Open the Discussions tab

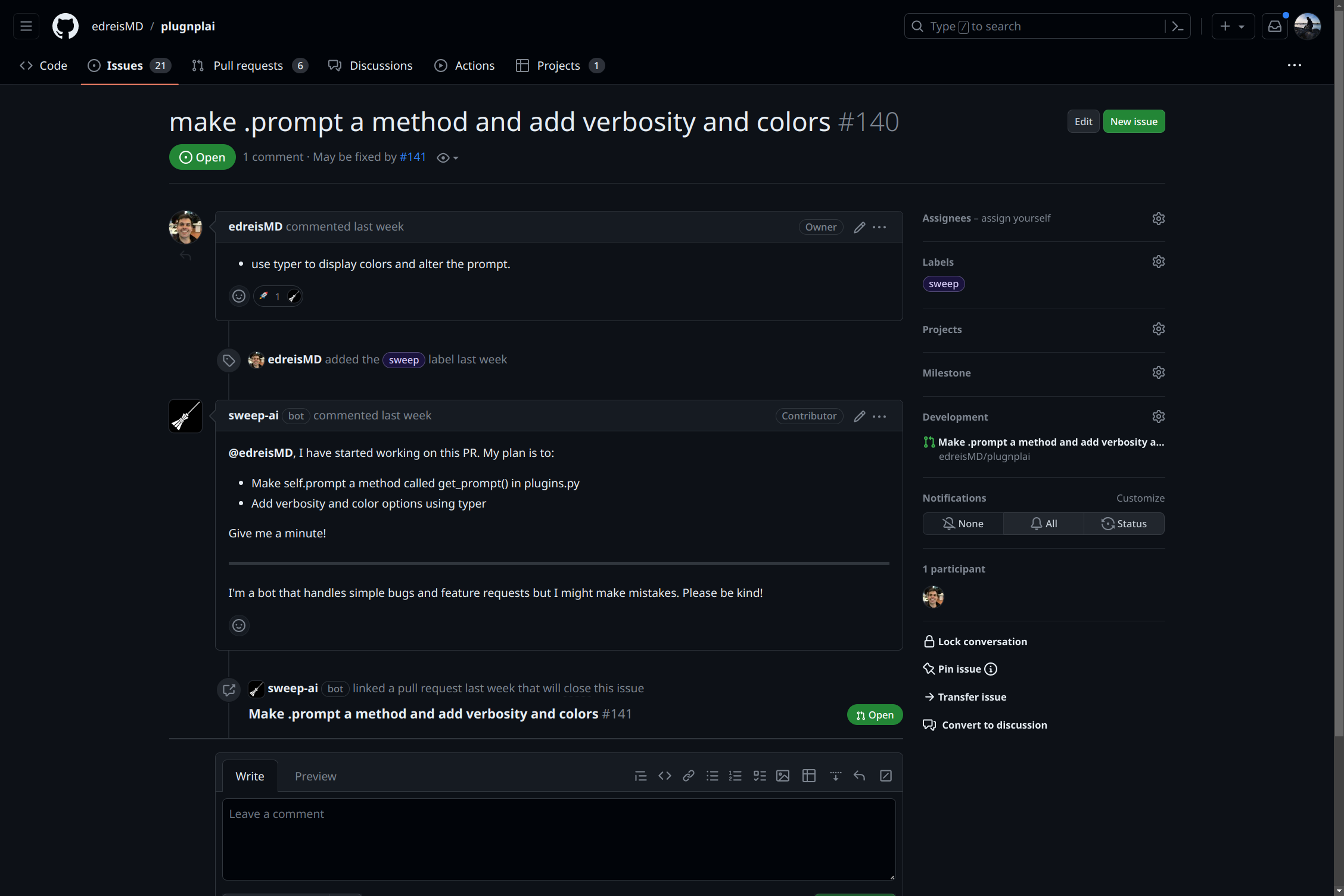(370, 66)
